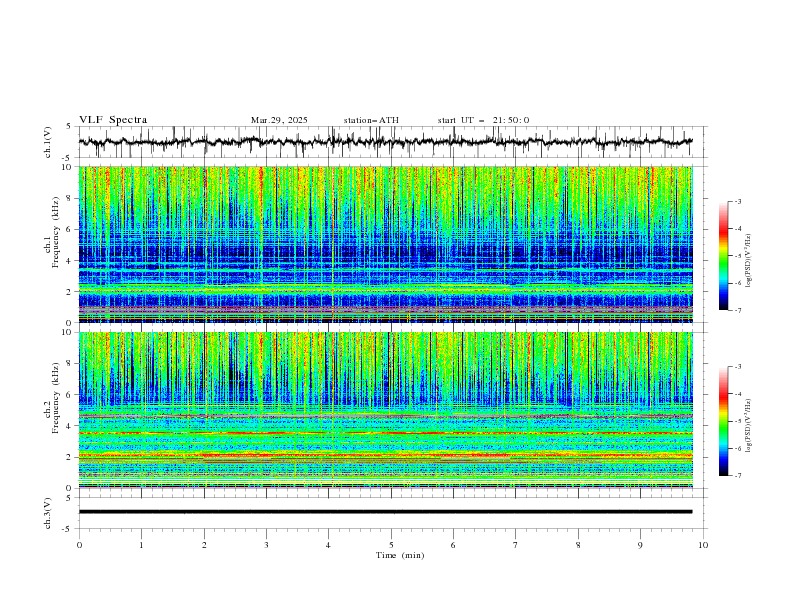Click the "Time (min)" axis title

400,555
